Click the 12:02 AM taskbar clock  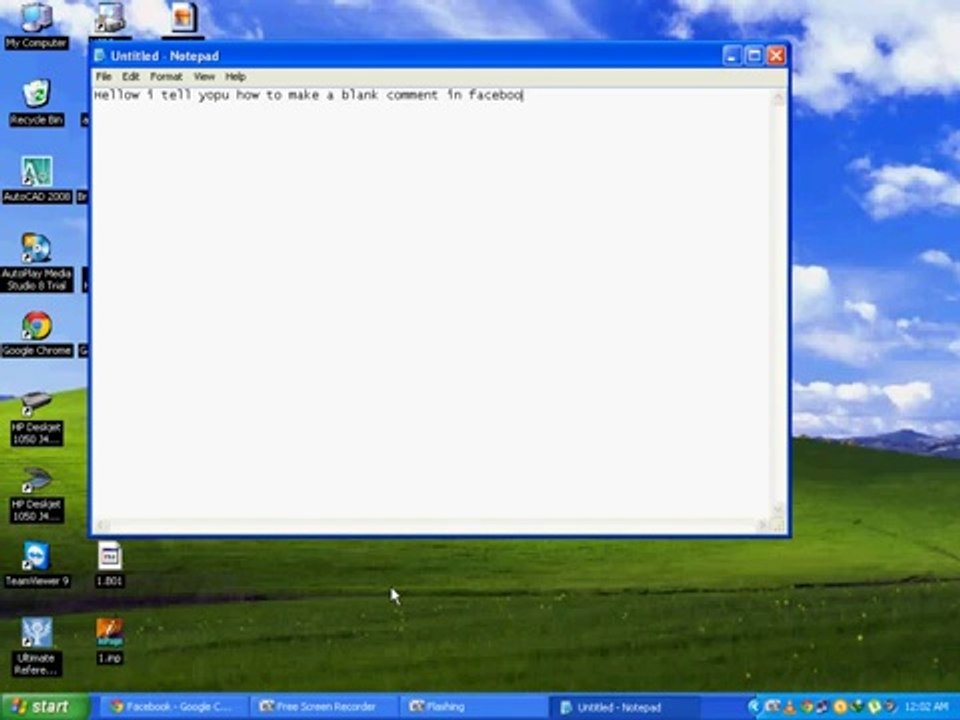coord(926,707)
